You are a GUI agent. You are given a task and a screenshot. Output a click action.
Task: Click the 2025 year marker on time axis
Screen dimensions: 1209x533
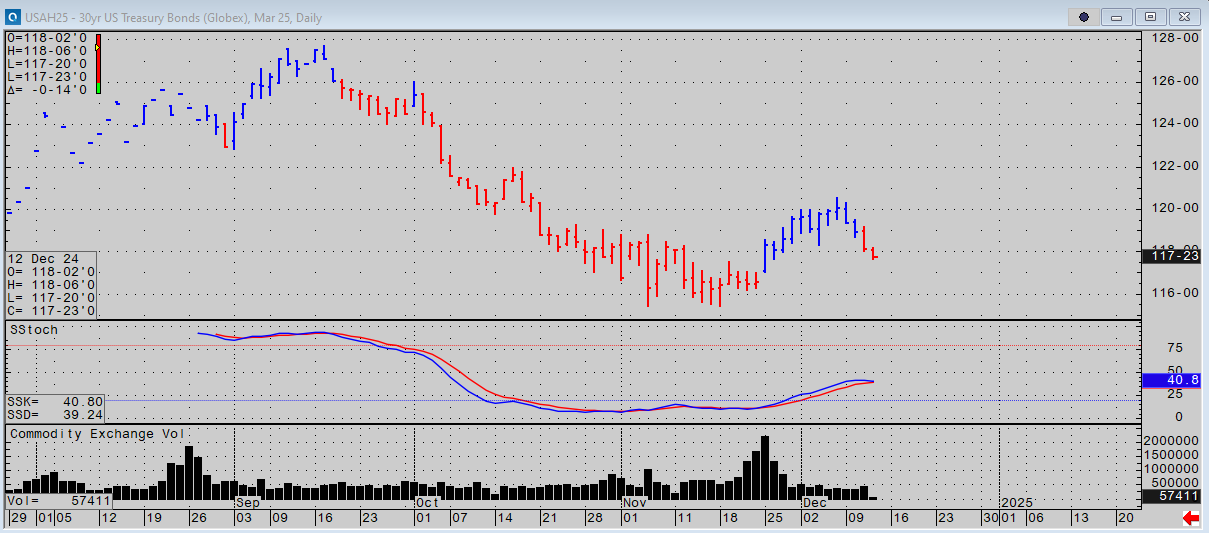(x=1017, y=502)
